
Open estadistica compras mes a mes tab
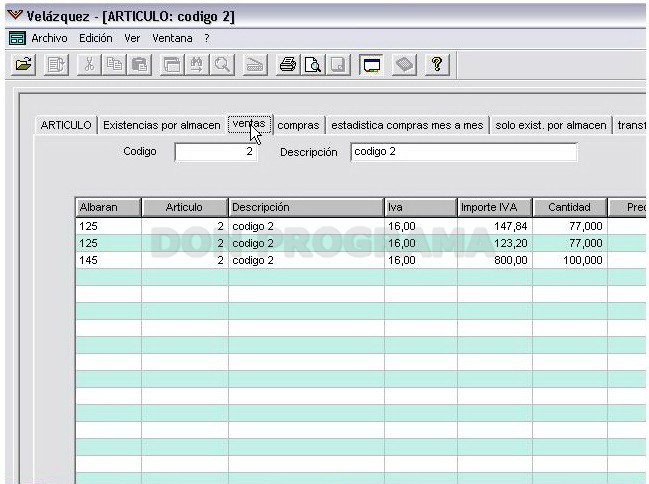pyautogui.click(x=407, y=125)
